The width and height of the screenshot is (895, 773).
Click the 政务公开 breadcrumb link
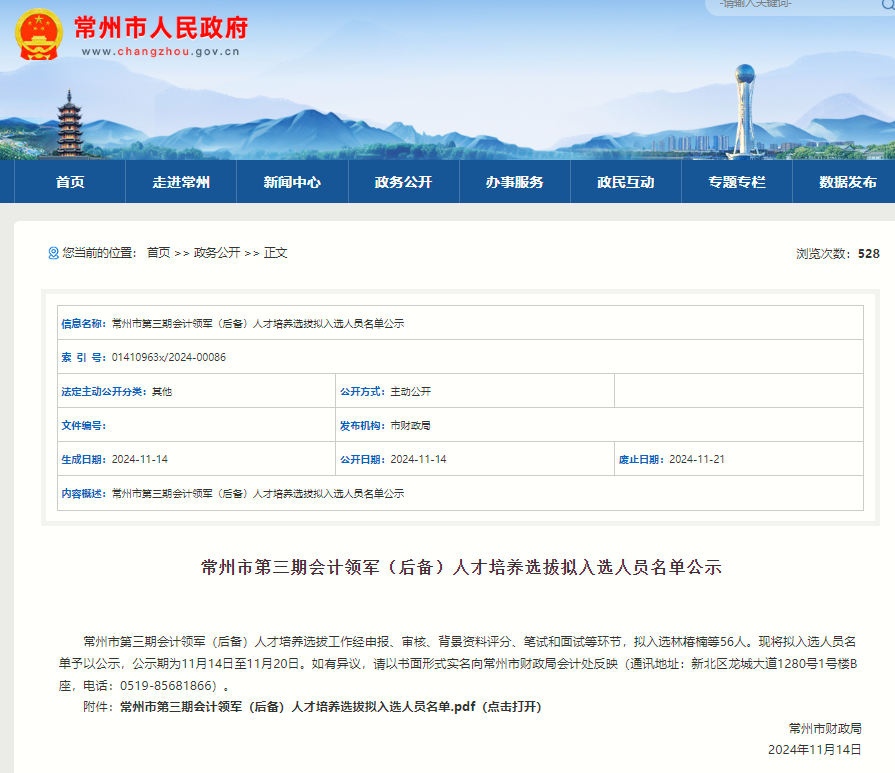pos(217,253)
